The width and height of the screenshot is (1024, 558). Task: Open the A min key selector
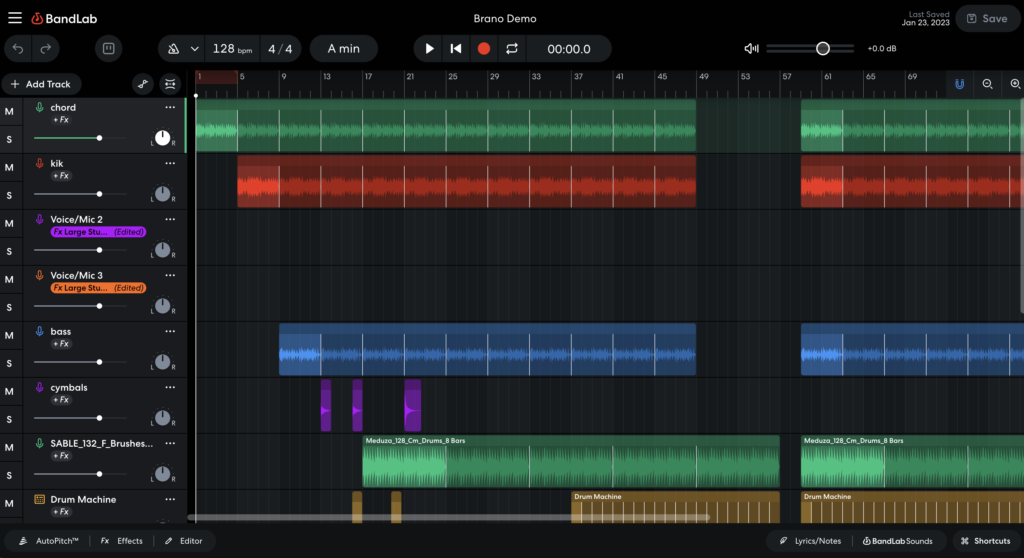click(x=343, y=48)
